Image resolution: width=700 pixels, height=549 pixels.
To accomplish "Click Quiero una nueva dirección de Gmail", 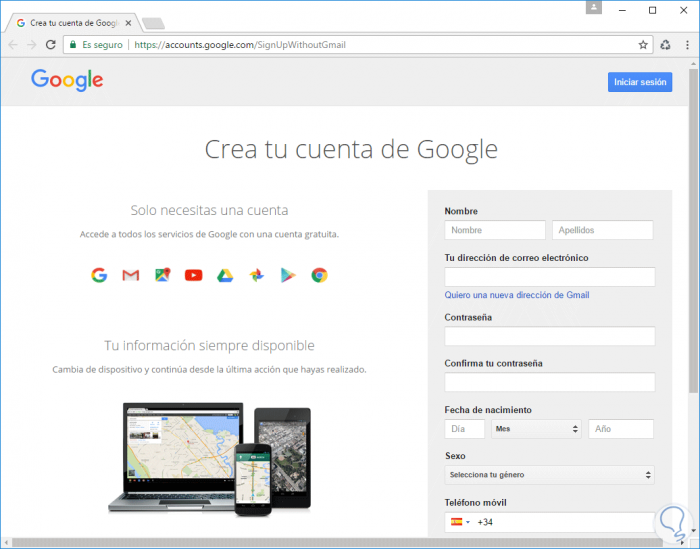I will coord(517,295).
